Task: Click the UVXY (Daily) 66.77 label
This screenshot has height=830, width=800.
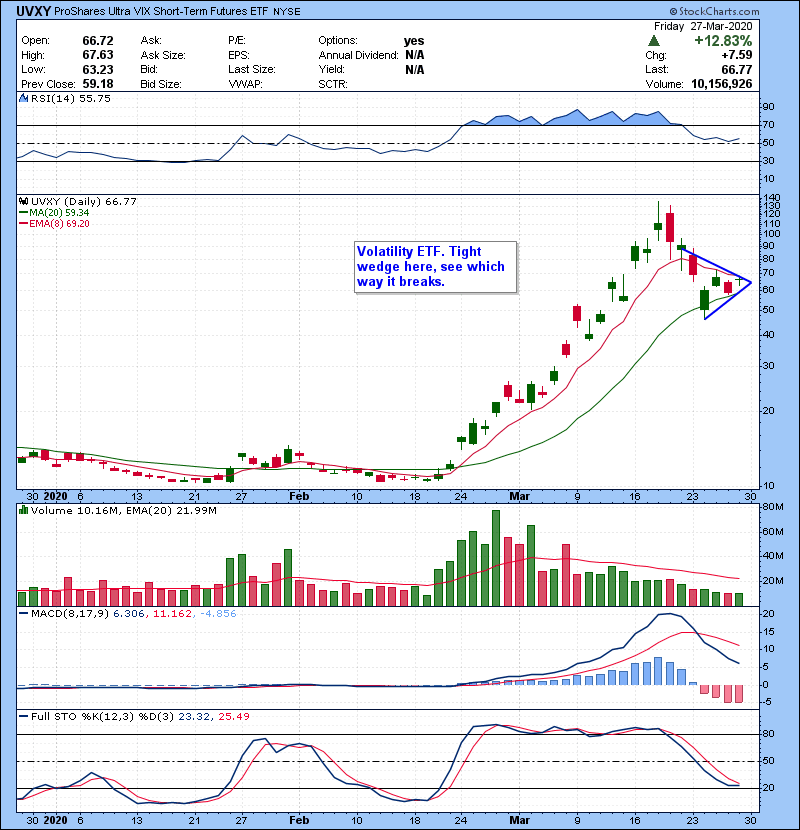Action: point(84,202)
